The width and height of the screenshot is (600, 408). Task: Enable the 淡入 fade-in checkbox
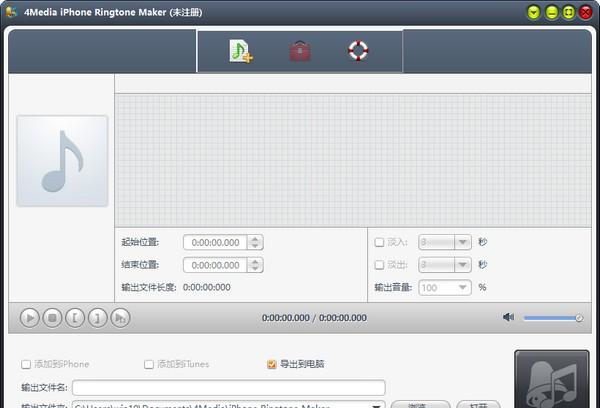point(379,242)
